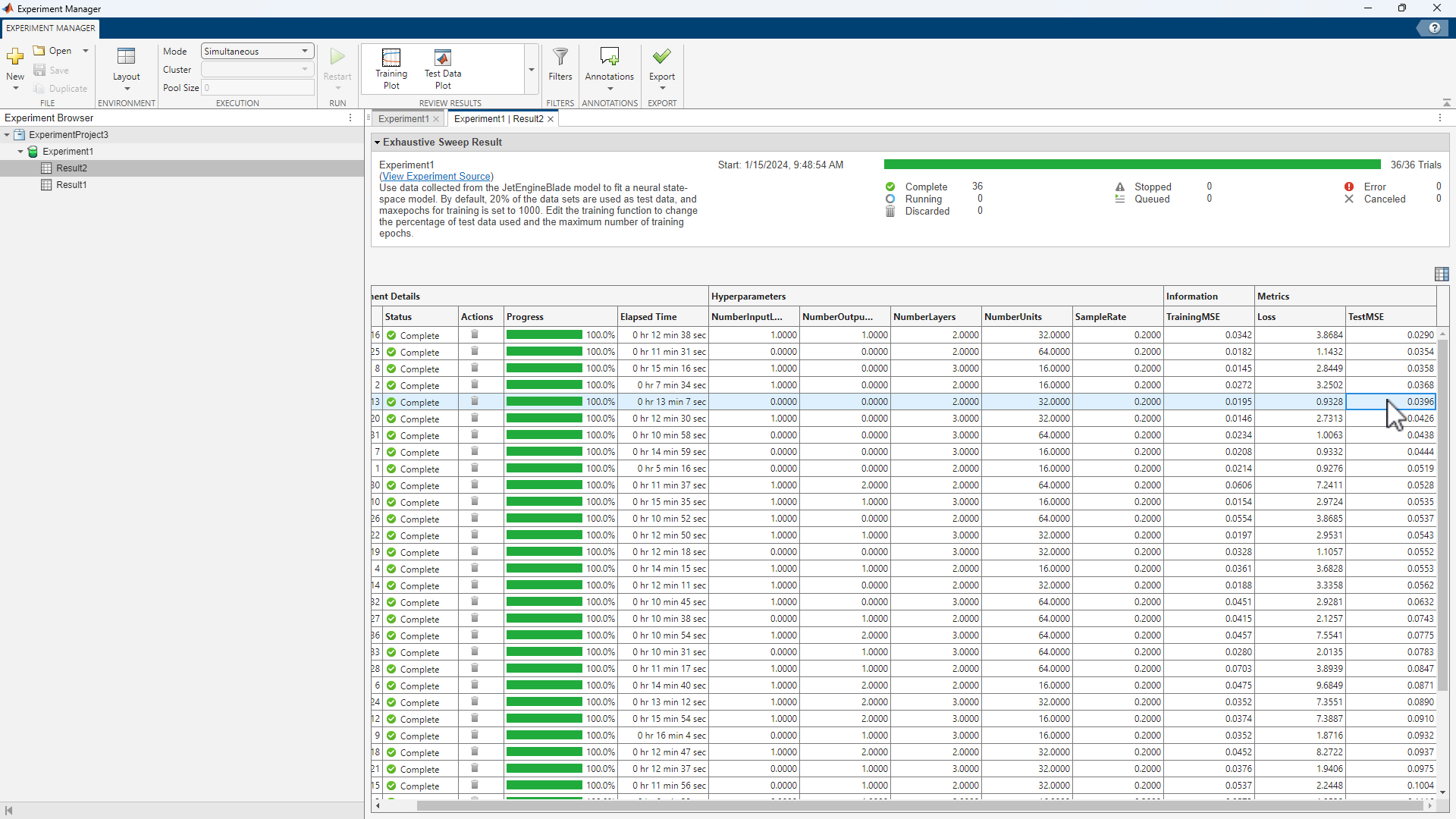Sort by the Elapsed Time column header
1456x819 pixels.
pos(663,317)
